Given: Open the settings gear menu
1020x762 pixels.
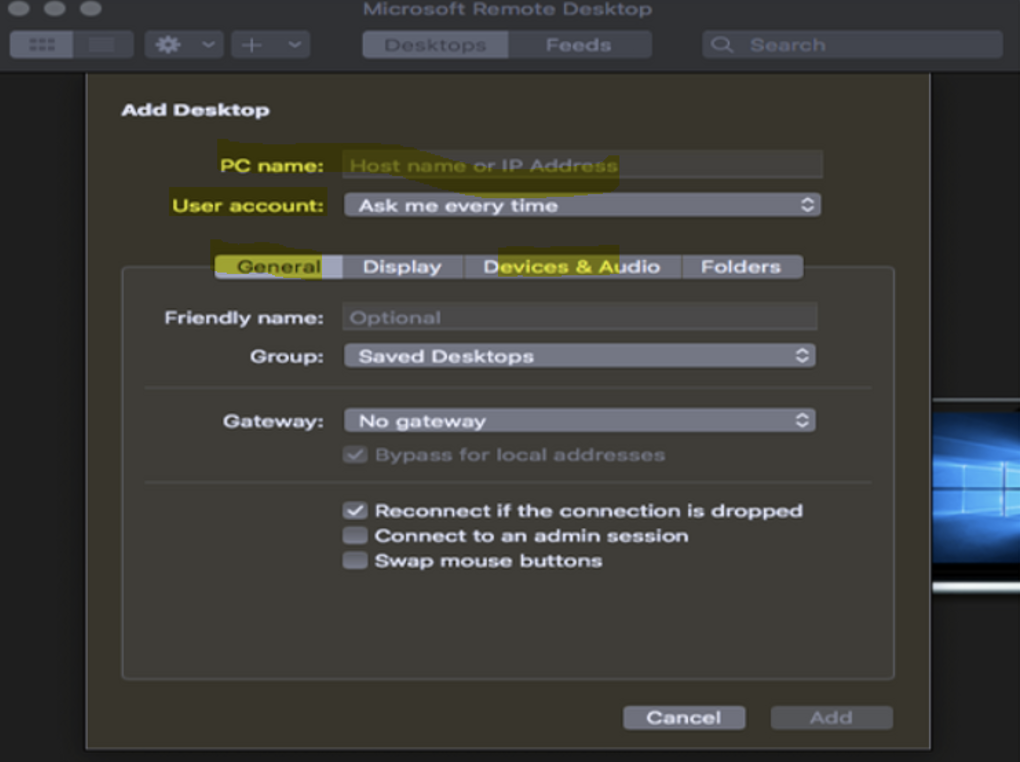Looking at the screenshot, I should point(168,45).
